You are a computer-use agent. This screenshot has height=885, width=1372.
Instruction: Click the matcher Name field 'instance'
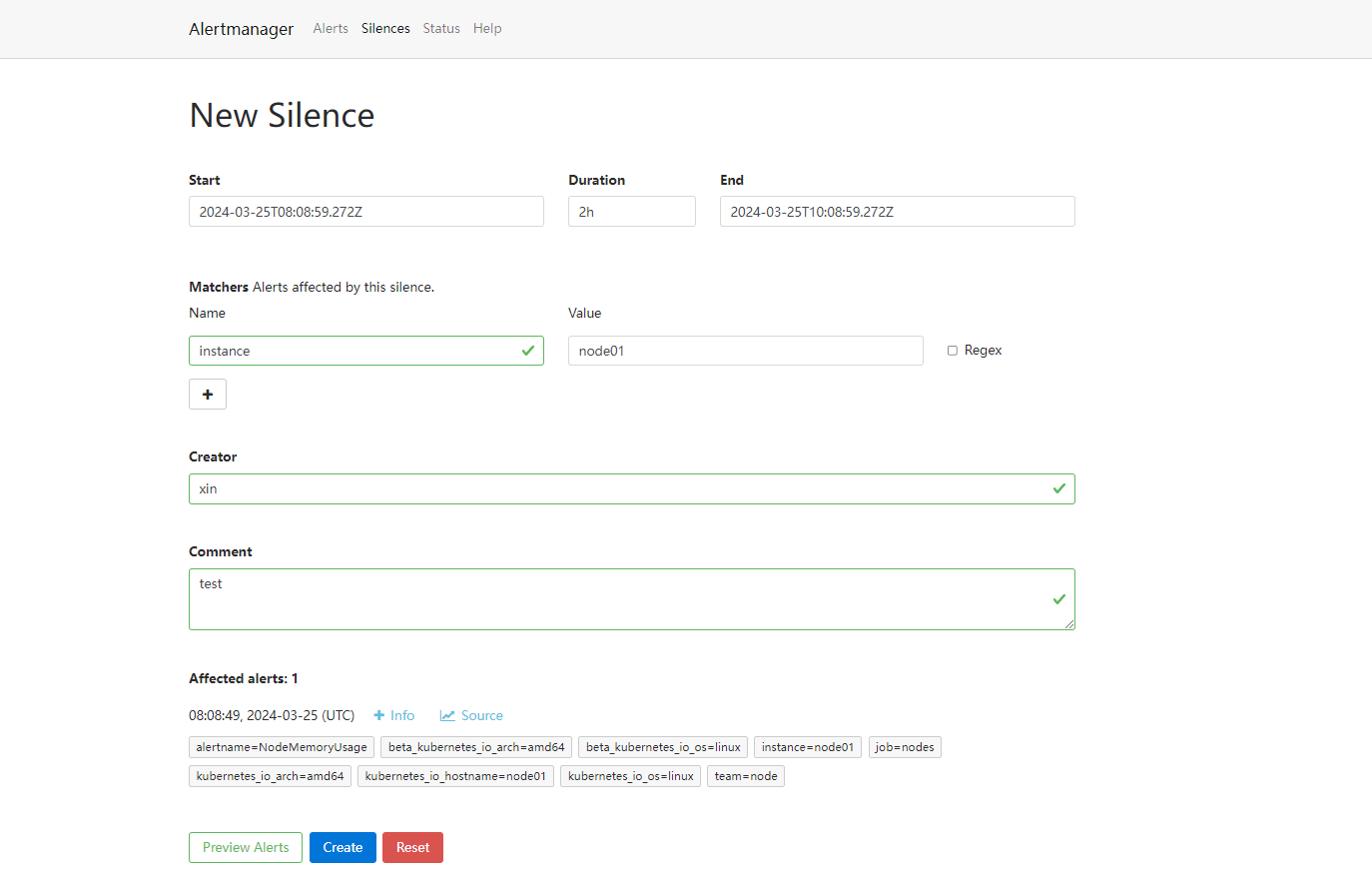(366, 351)
